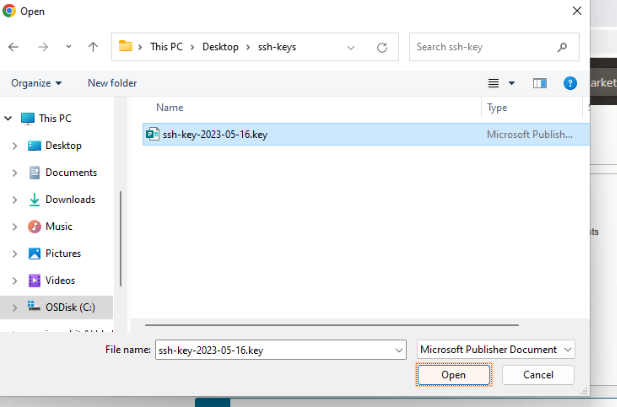Go back using the back arrow
617x407 pixels.
[x=13, y=47]
